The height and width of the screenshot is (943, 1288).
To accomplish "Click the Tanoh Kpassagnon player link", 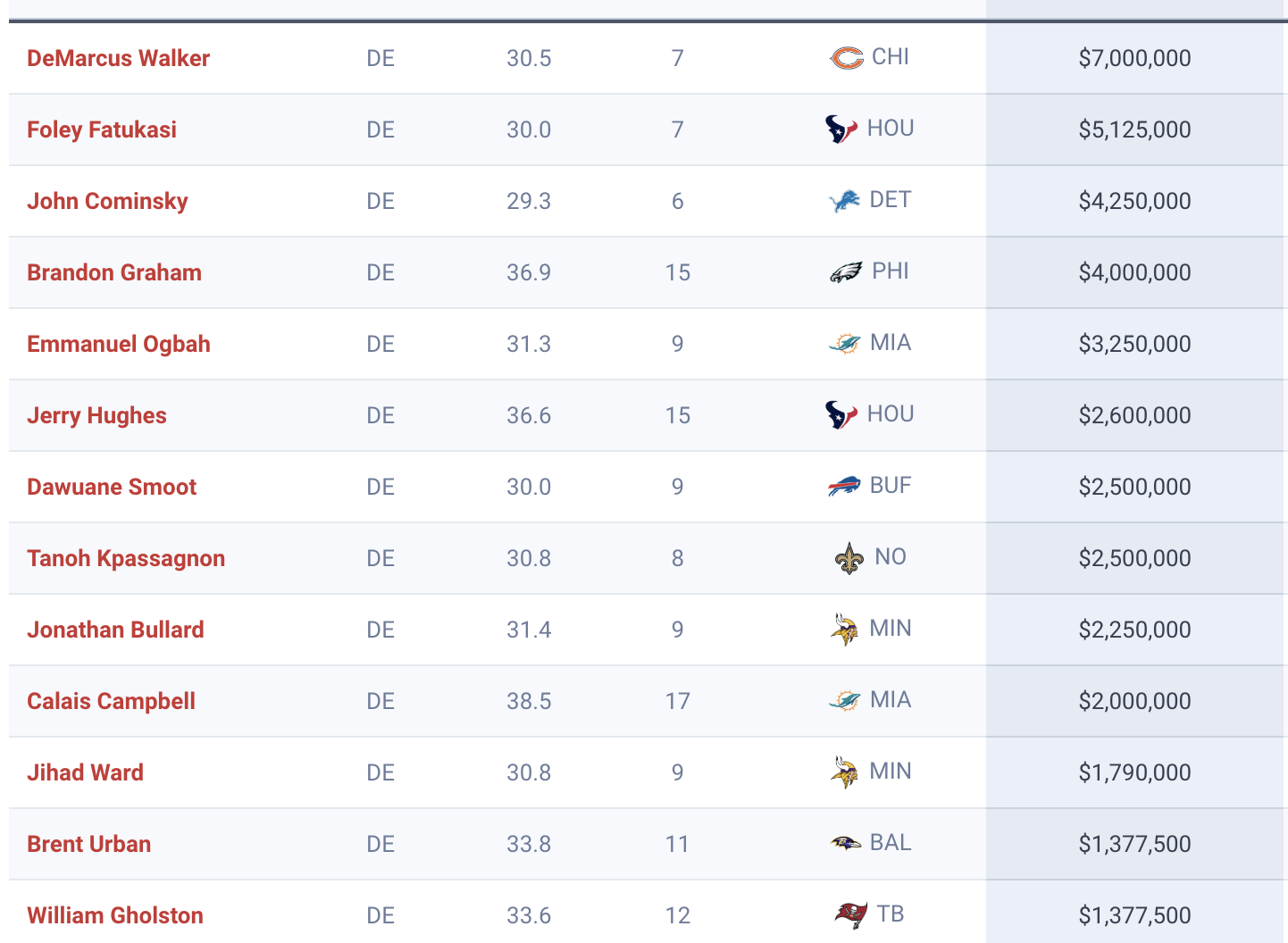I will 126,558.
